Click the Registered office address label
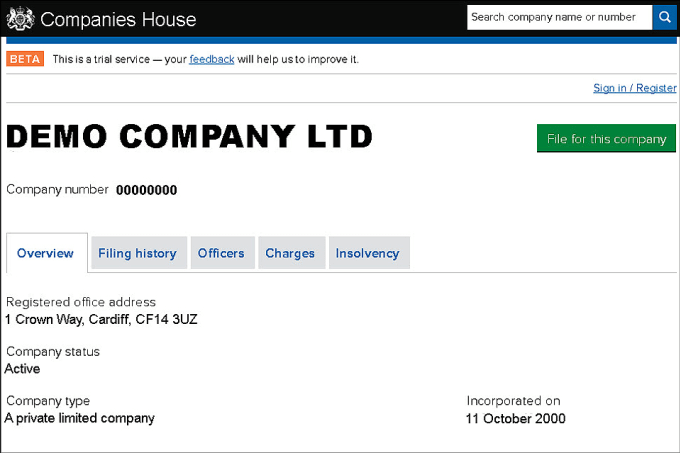Image resolution: width=680 pixels, height=453 pixels. pos(81,302)
